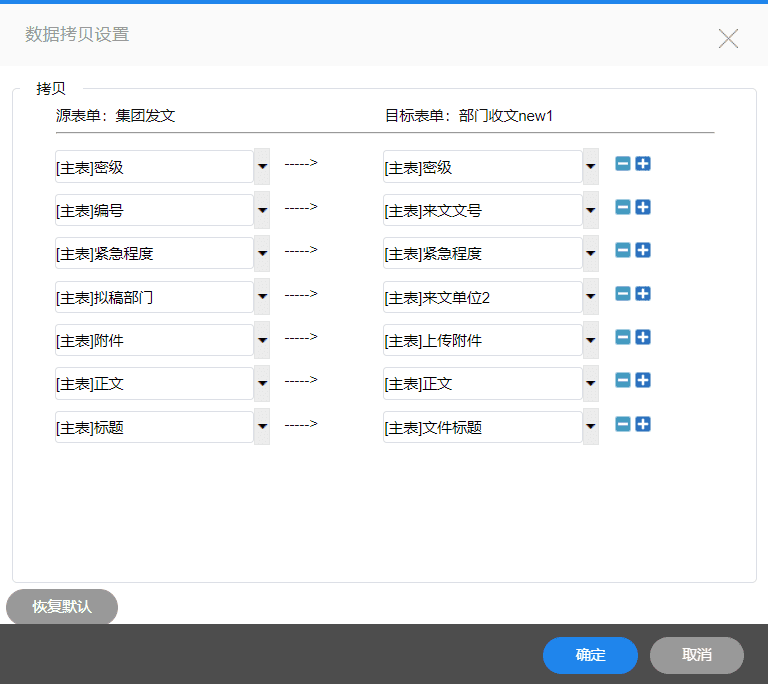
Task: Add row after 紧急程度 mapping using plus icon
Action: [643, 250]
